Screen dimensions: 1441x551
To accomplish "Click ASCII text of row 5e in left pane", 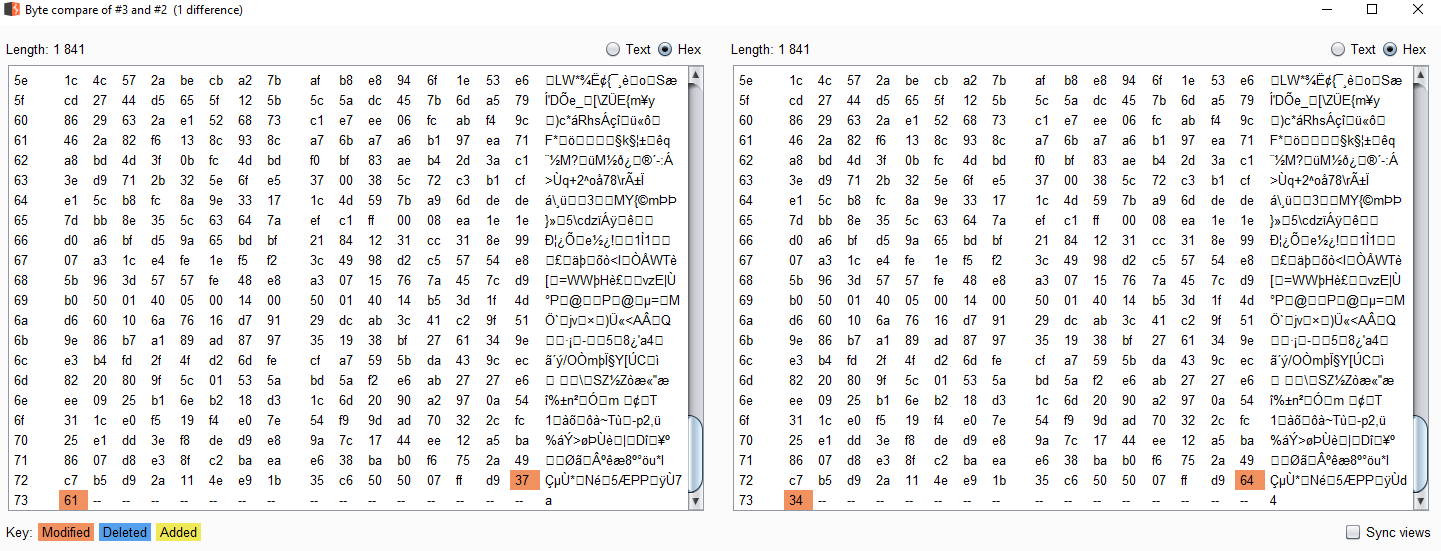I will tap(610, 80).
